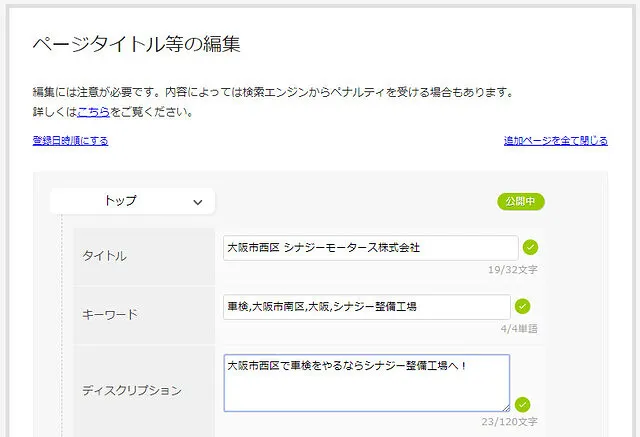This screenshot has height=437, width=640.
Task: Click the 公開中 status badge
Action: (521, 202)
